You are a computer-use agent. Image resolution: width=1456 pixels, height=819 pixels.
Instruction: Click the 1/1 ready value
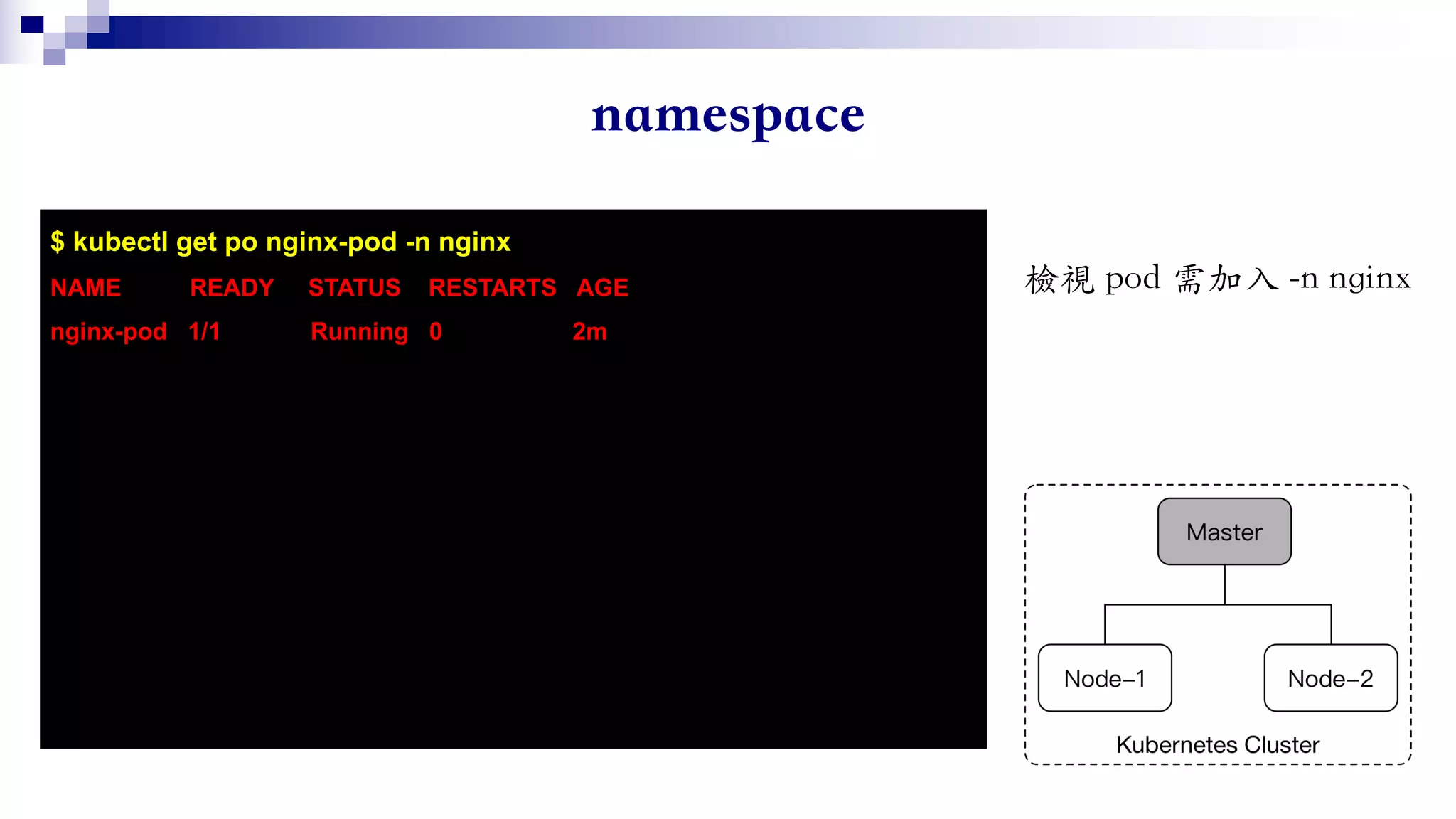pyautogui.click(x=204, y=331)
